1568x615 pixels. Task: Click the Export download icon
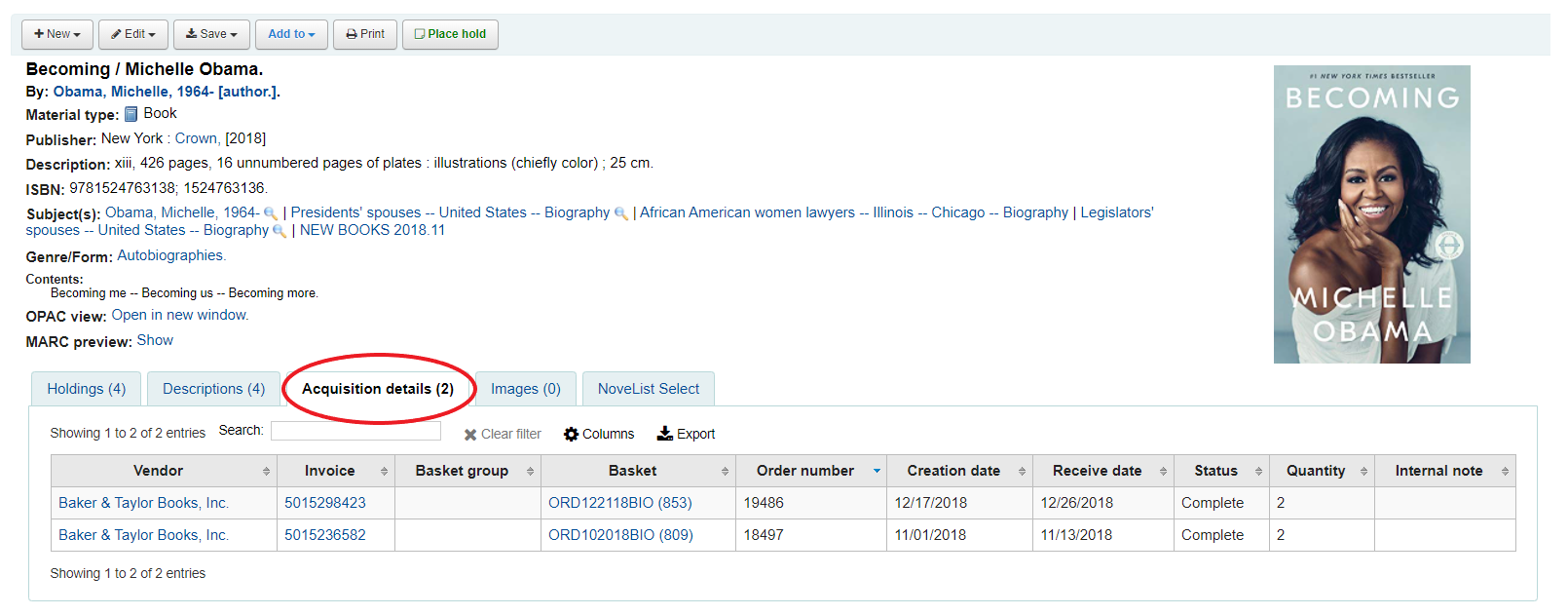coord(665,433)
